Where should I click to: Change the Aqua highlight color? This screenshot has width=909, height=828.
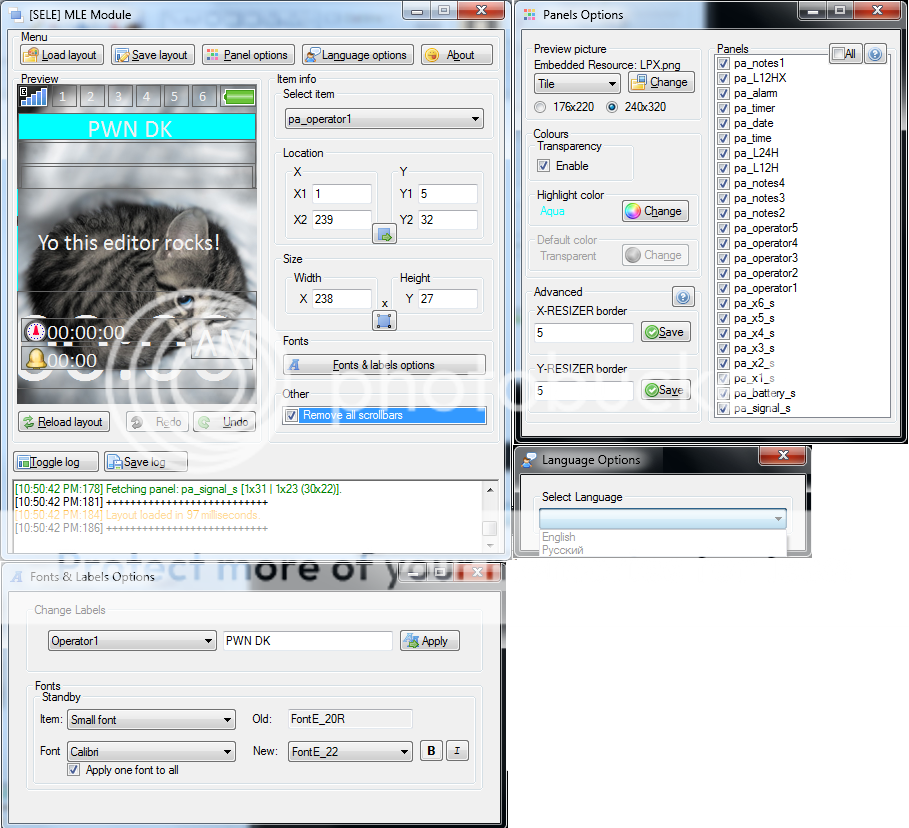click(x=655, y=211)
